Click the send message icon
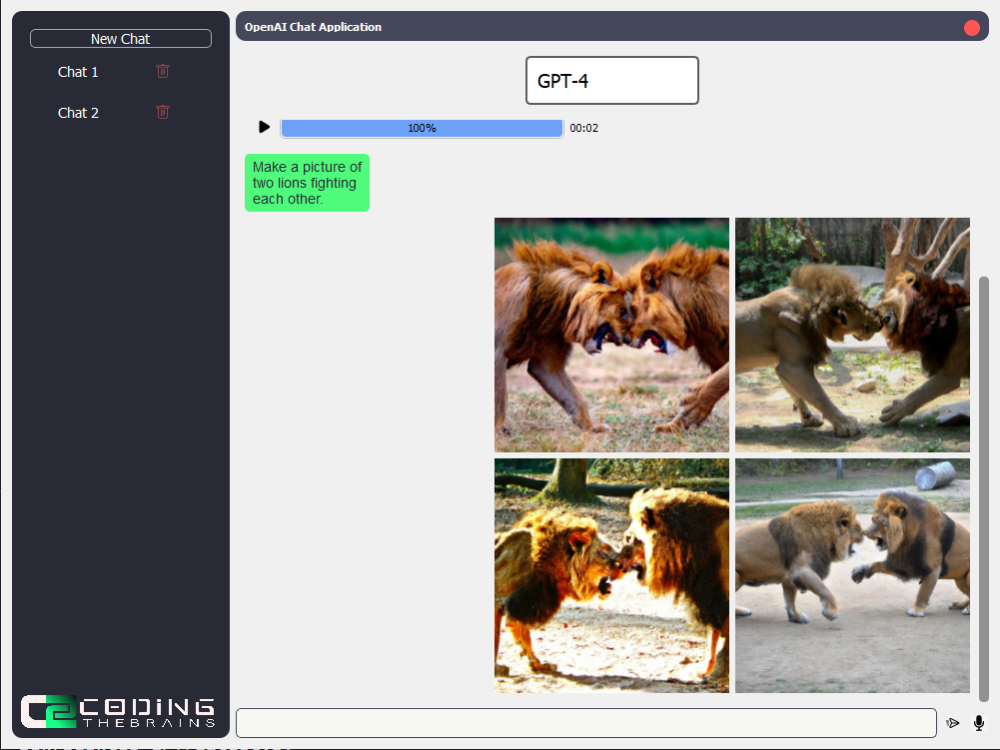This screenshot has height=750, width=1000. (953, 722)
